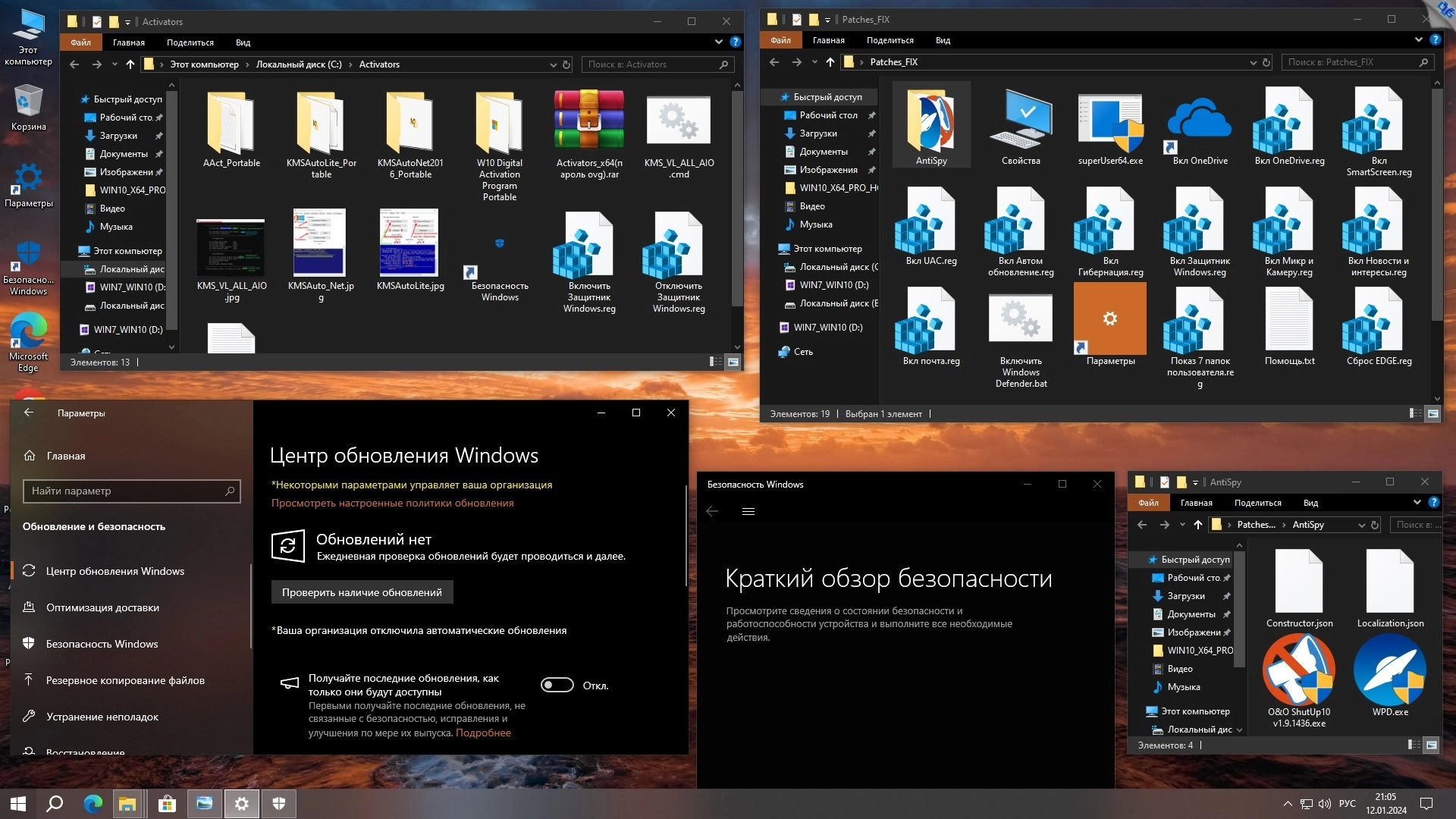The height and width of the screenshot is (819, 1456).
Task: Open Поделиться tab in Activators window
Action: [190, 42]
